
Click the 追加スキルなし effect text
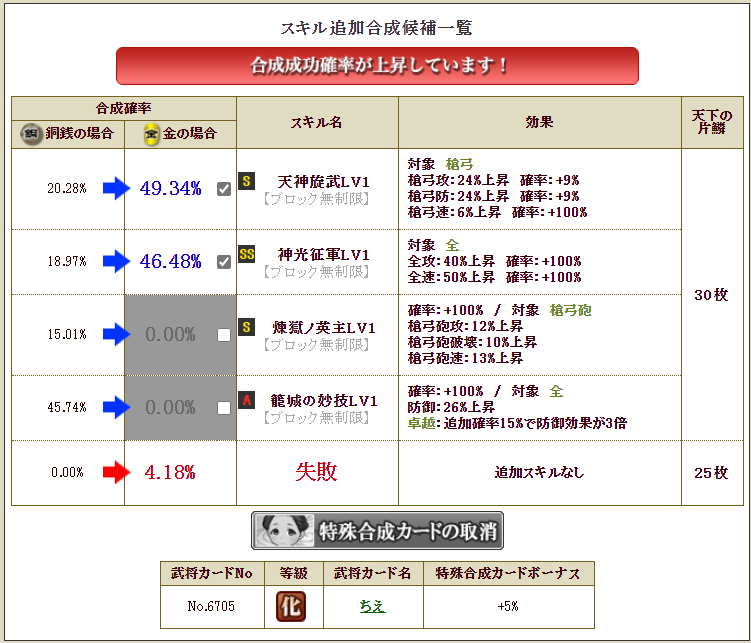(539, 473)
